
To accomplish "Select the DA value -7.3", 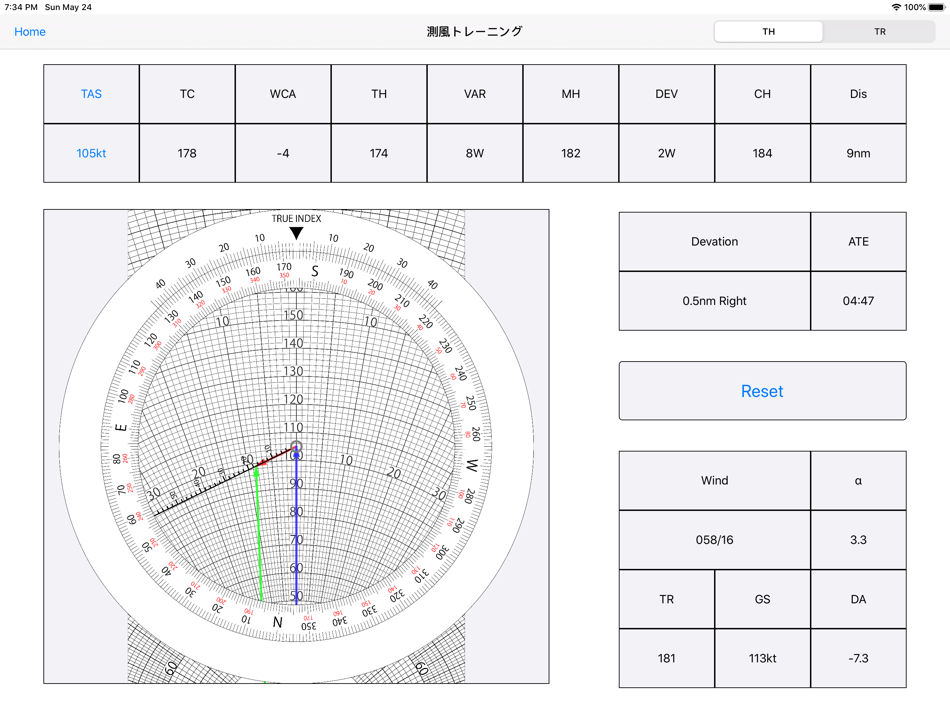I will point(859,658).
